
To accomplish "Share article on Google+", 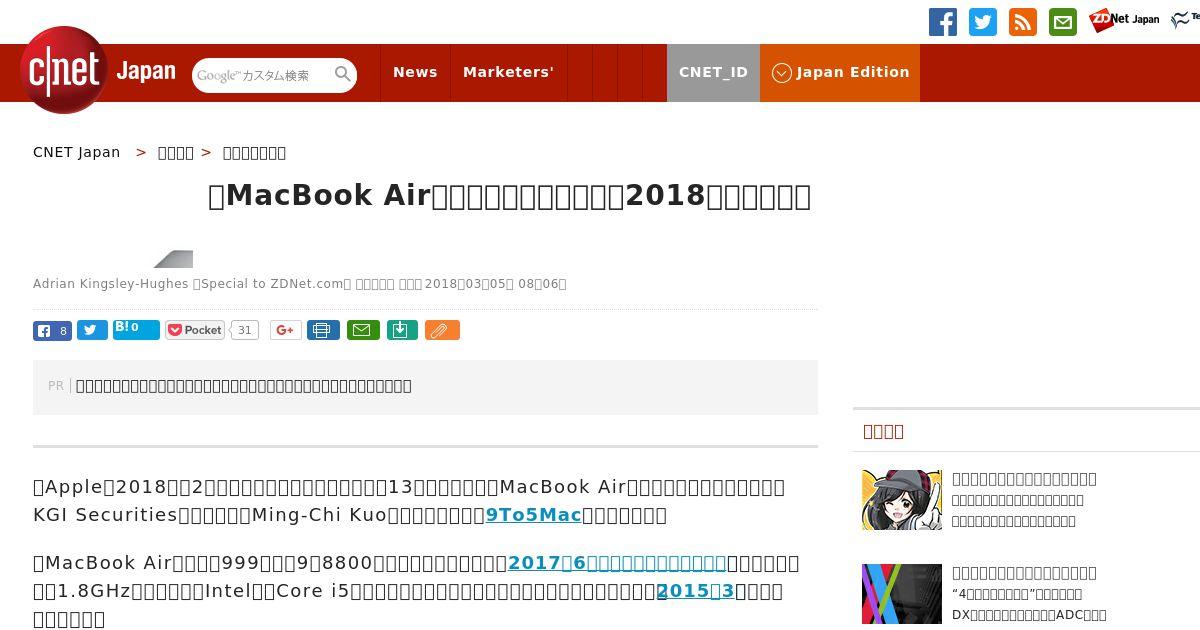I will click(286, 330).
